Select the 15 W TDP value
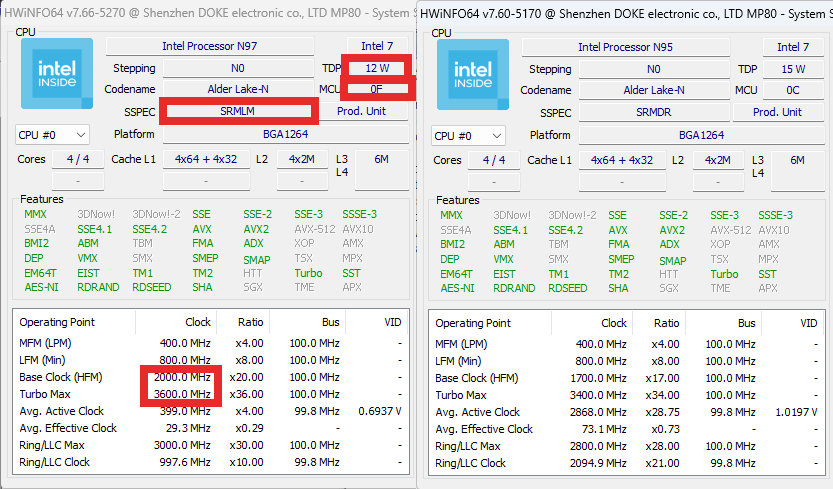The height and width of the screenshot is (489, 833). [x=793, y=69]
